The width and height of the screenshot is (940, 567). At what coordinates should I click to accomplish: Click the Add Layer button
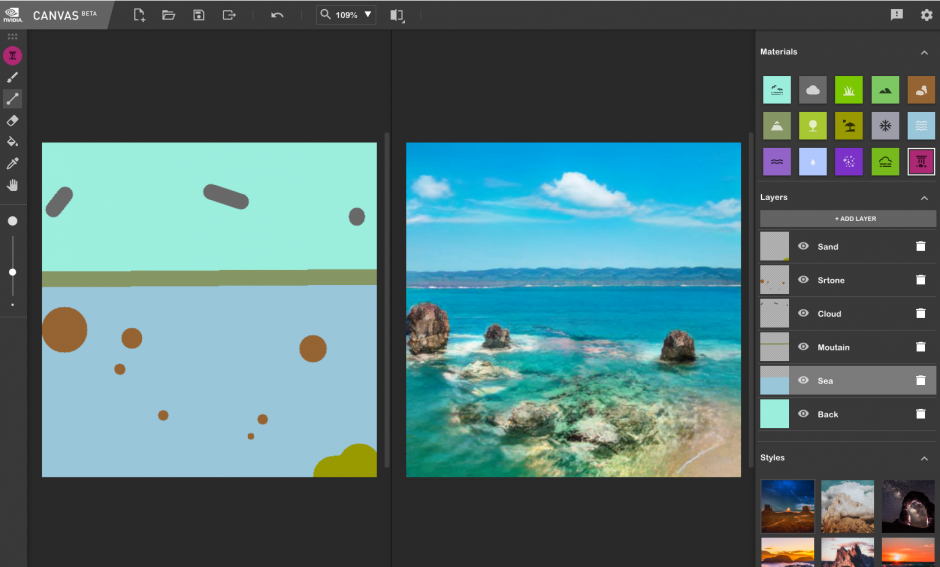(848, 218)
